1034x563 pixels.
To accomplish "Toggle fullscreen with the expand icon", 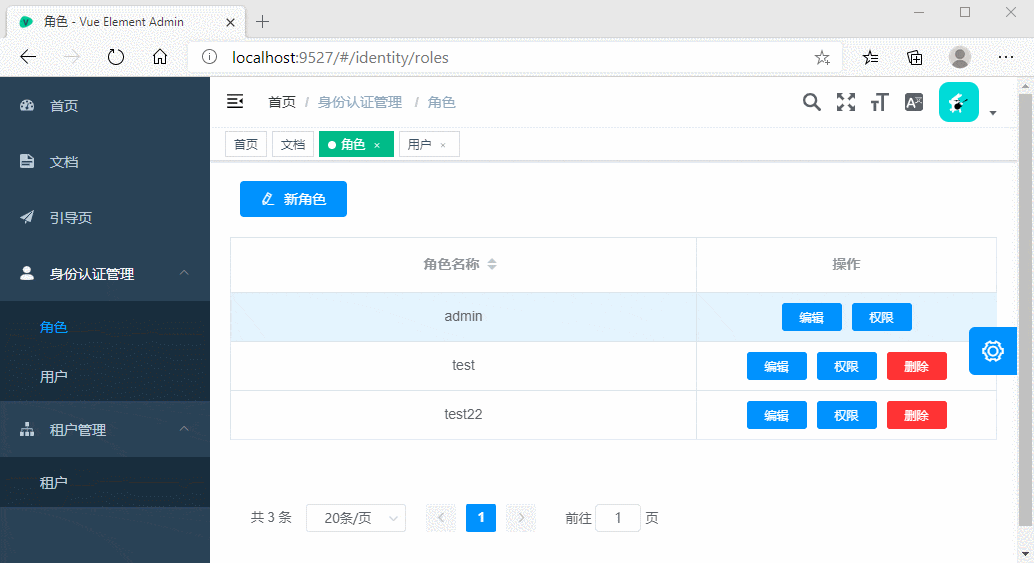I will [846, 102].
